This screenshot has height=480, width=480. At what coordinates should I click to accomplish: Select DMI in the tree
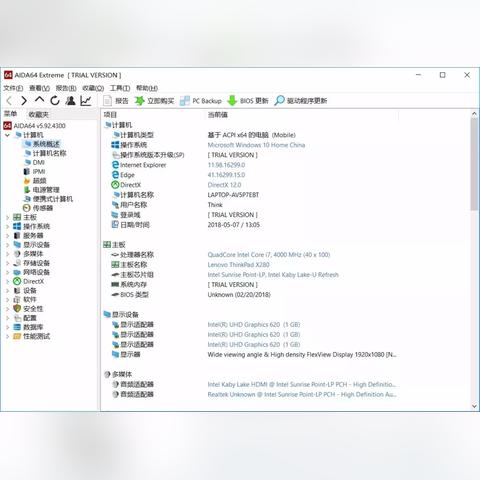click(38, 162)
